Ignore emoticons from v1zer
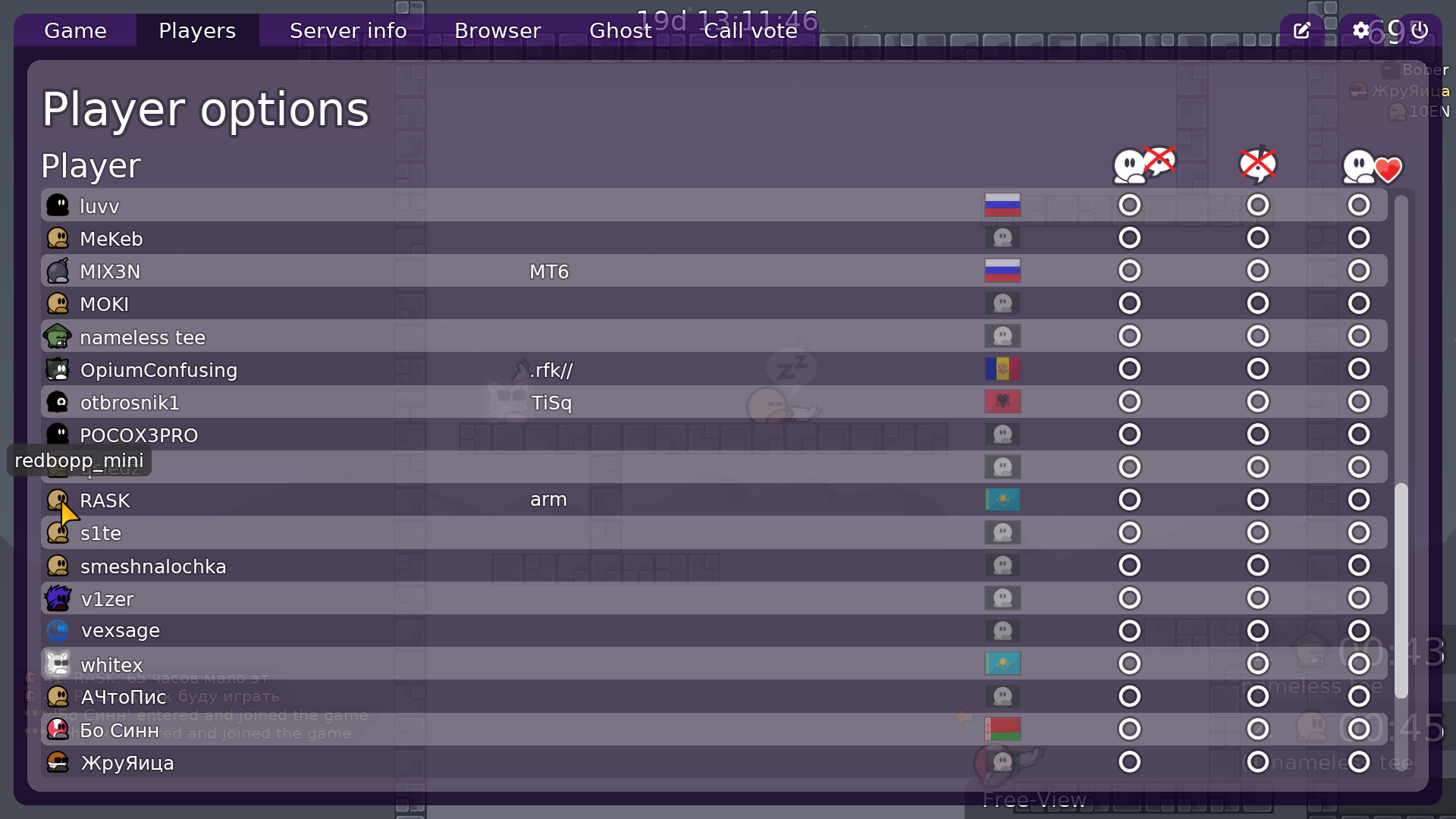 [x=1257, y=598]
